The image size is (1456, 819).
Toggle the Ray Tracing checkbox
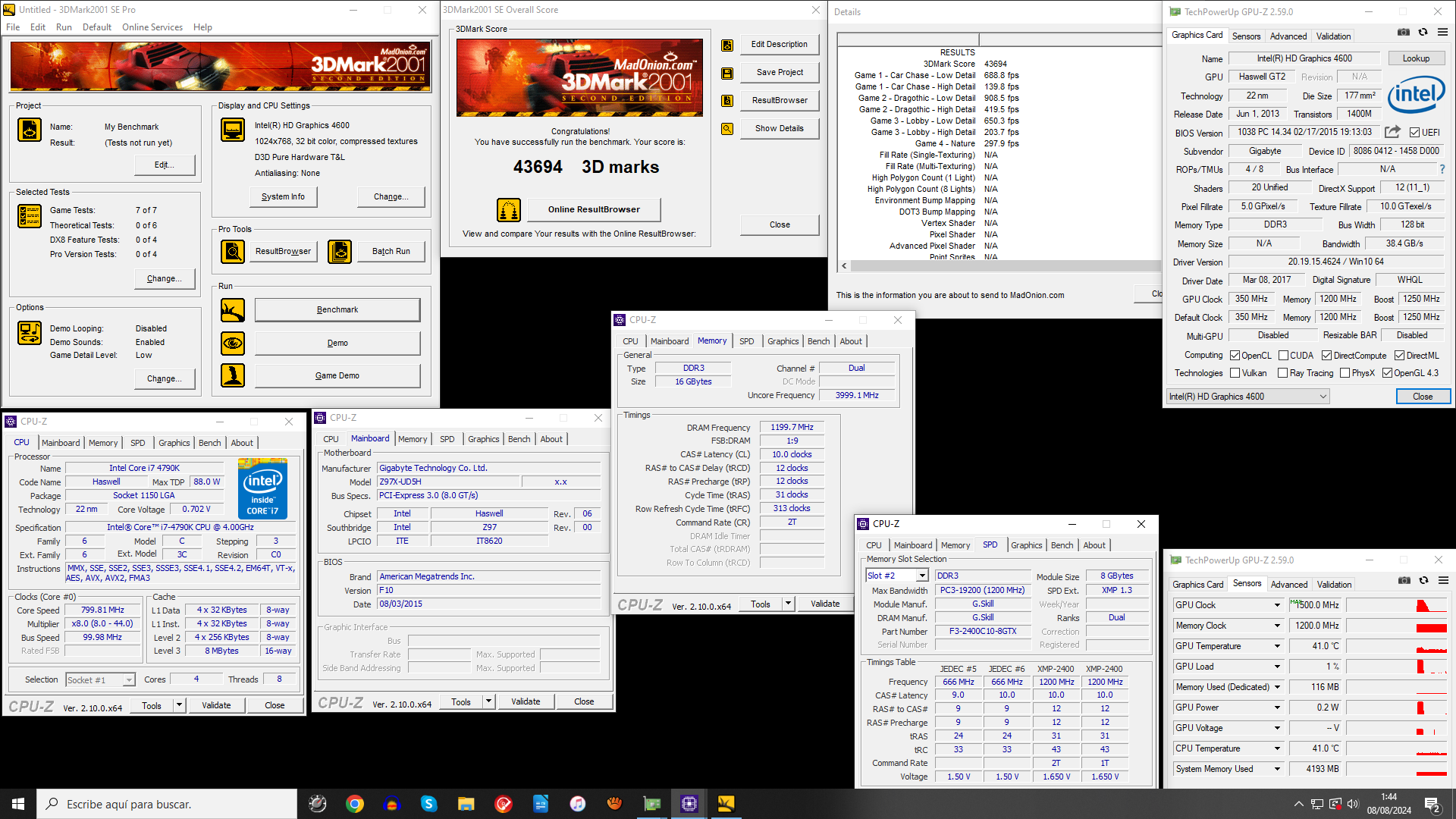click(1283, 373)
